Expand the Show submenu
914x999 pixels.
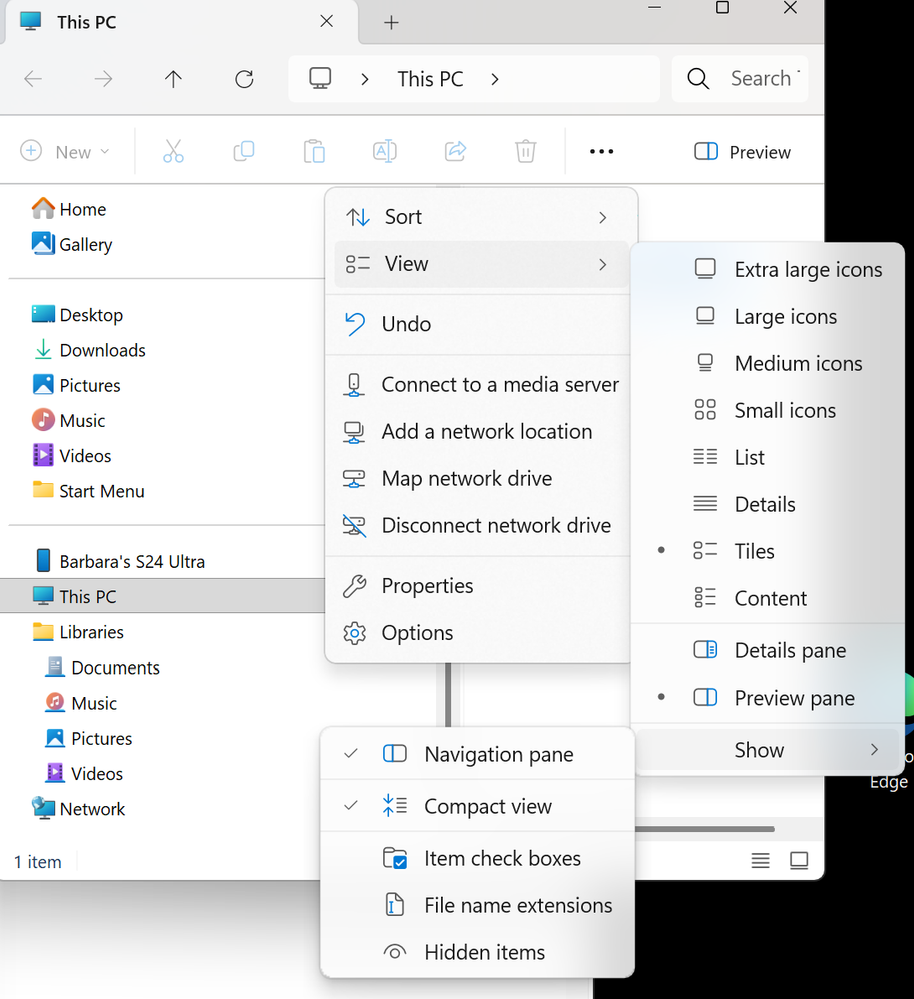[768, 750]
